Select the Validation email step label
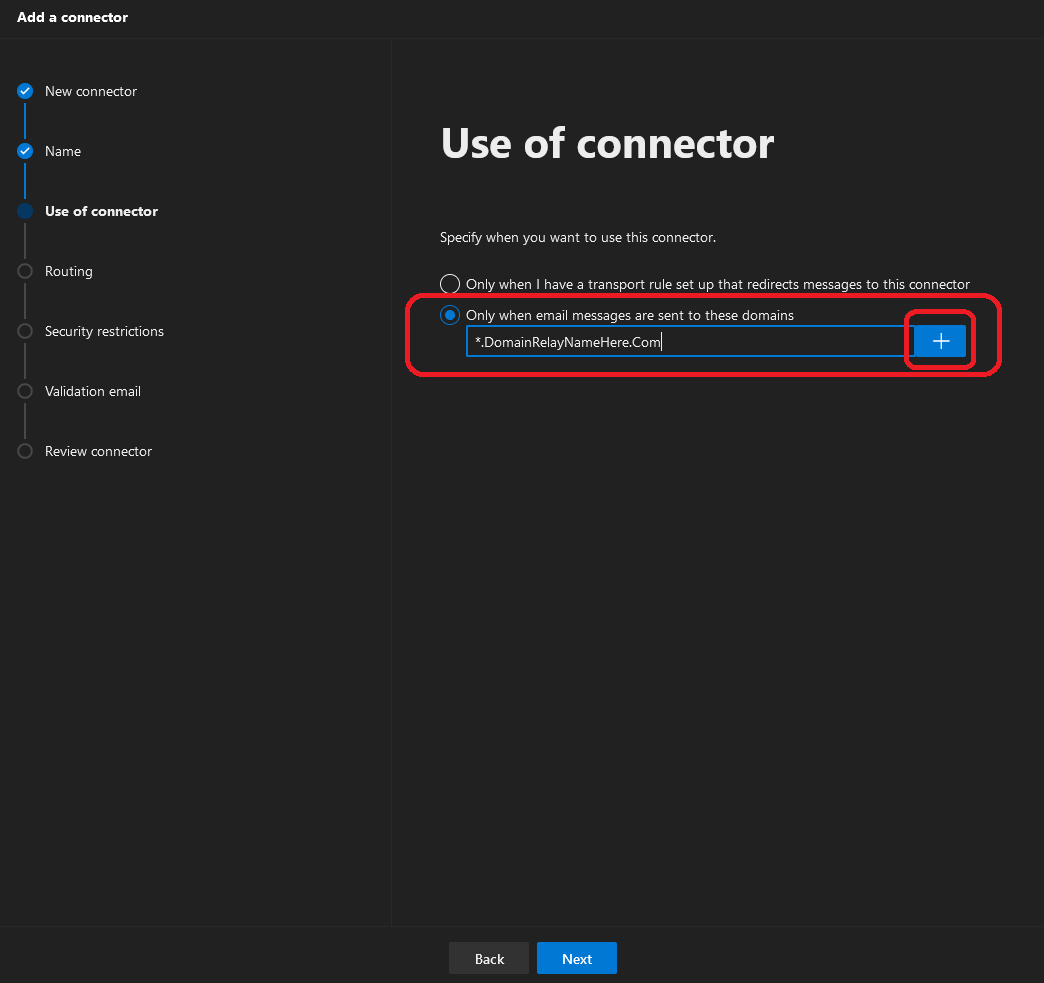Image resolution: width=1044 pixels, height=983 pixels. [x=93, y=391]
